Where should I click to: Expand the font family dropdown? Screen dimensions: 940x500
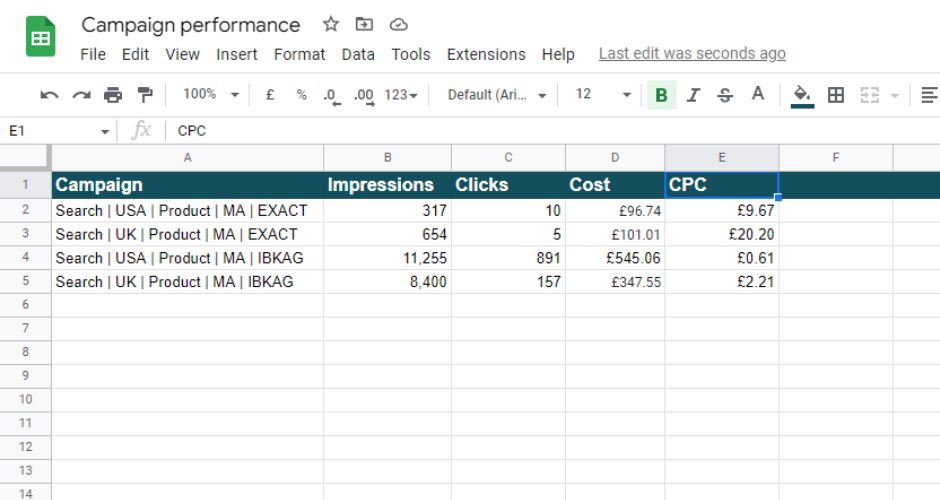(498, 95)
